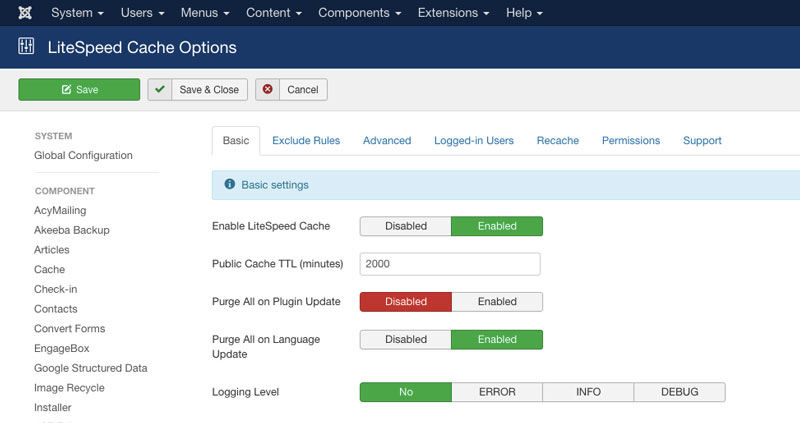Open EngageBox component settings
Image resolution: width=800 pixels, height=423 pixels.
(62, 349)
